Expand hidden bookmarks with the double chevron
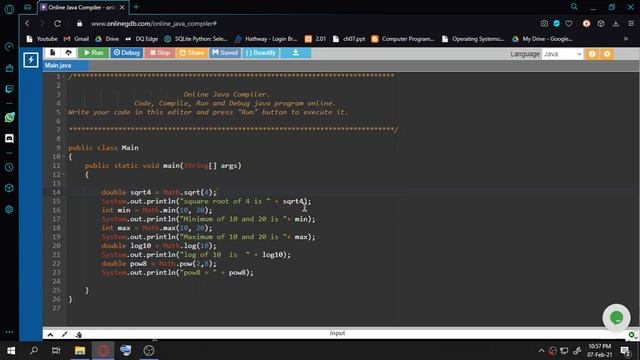The width and height of the screenshot is (640, 360). [x=626, y=39]
